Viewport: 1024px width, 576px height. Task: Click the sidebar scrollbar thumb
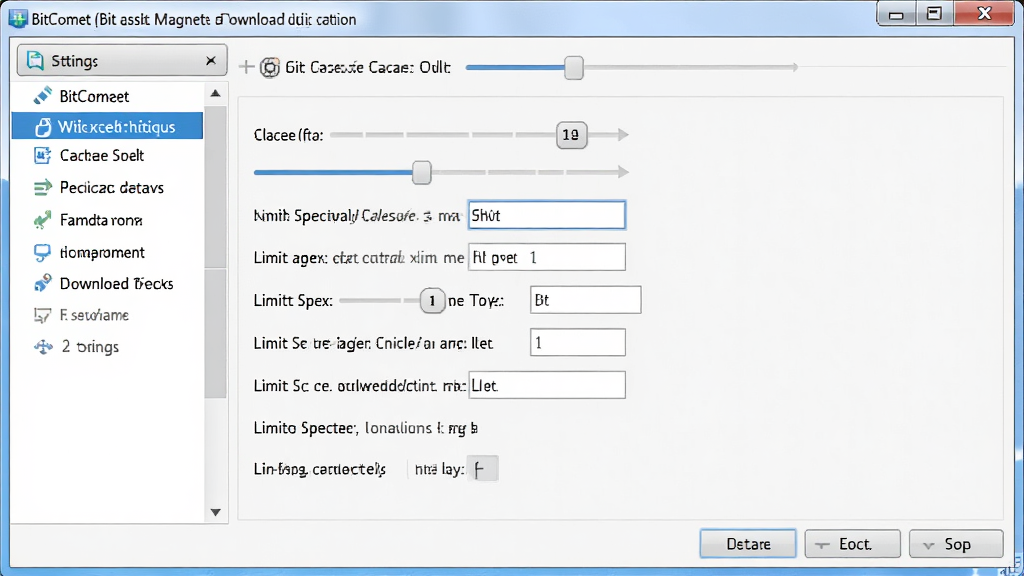(x=216, y=252)
